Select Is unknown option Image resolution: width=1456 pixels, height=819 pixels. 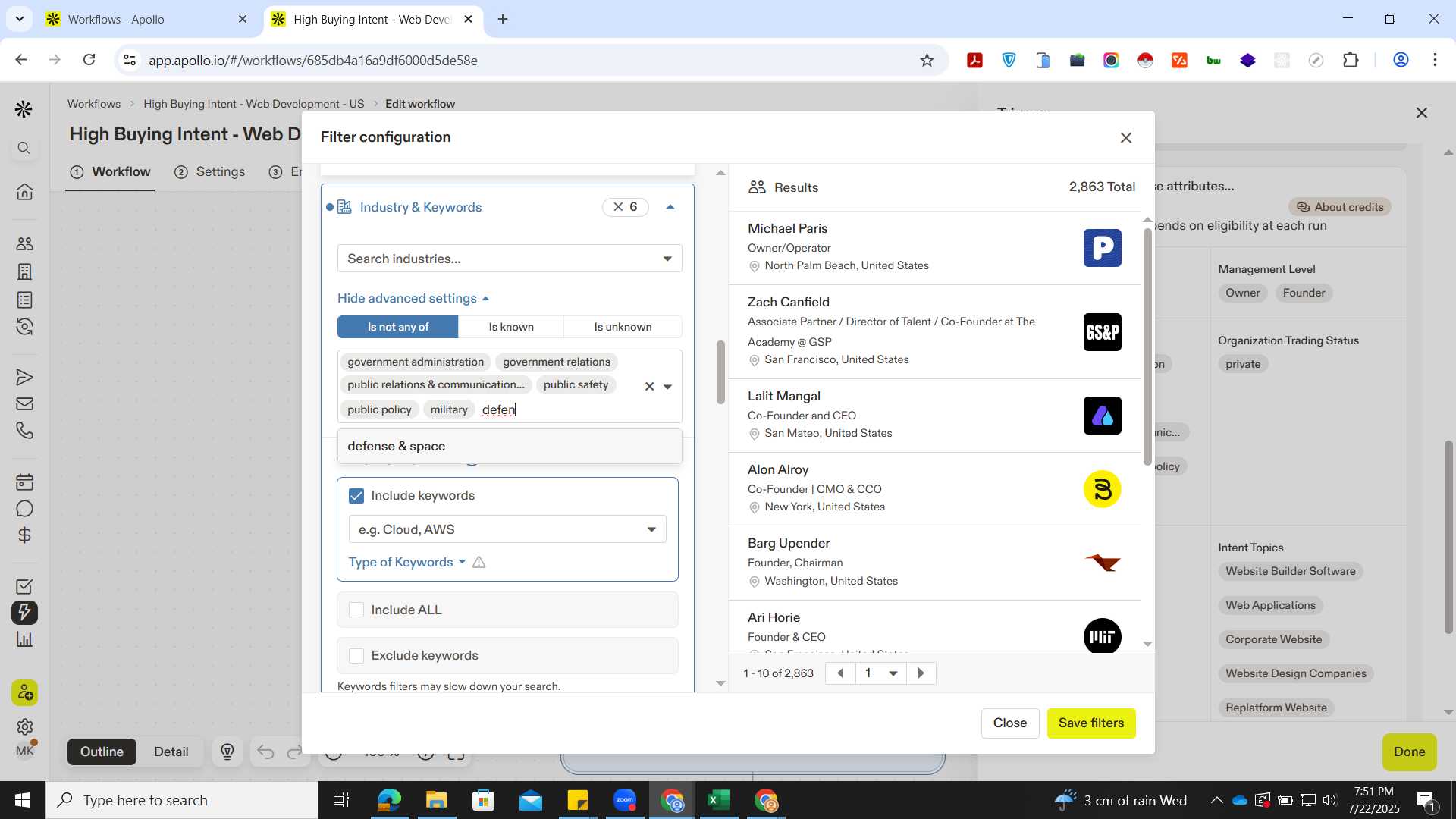[623, 327]
